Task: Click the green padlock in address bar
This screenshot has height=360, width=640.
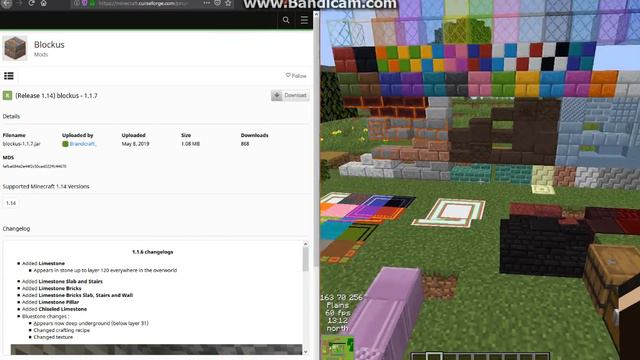Action: coord(92,3)
